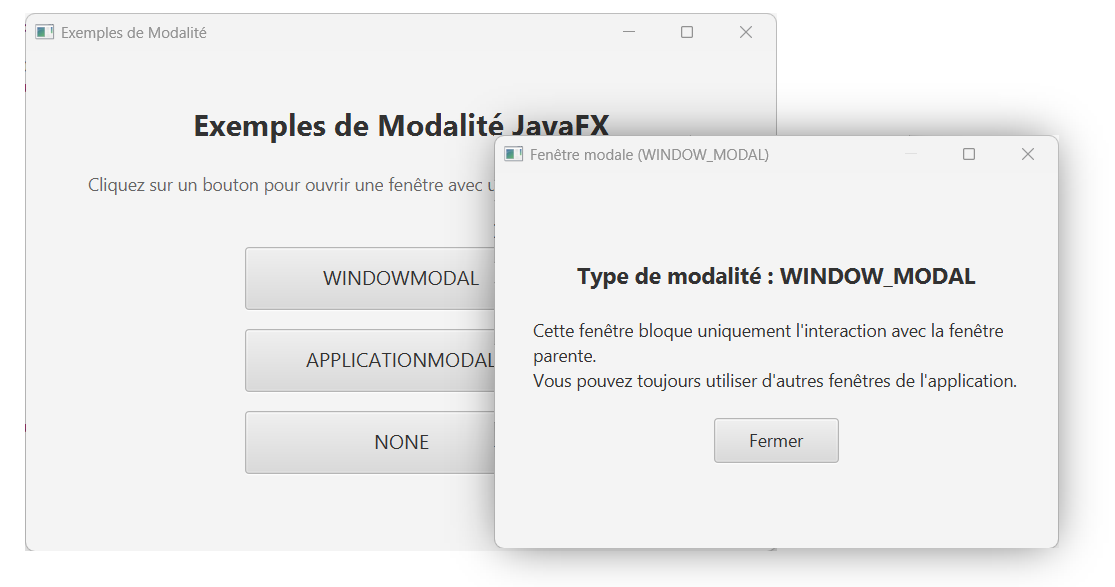Close the Fenêtre modale (WINDOW_MODAL) window
The height and width of the screenshot is (587, 1115).
(x=1028, y=154)
